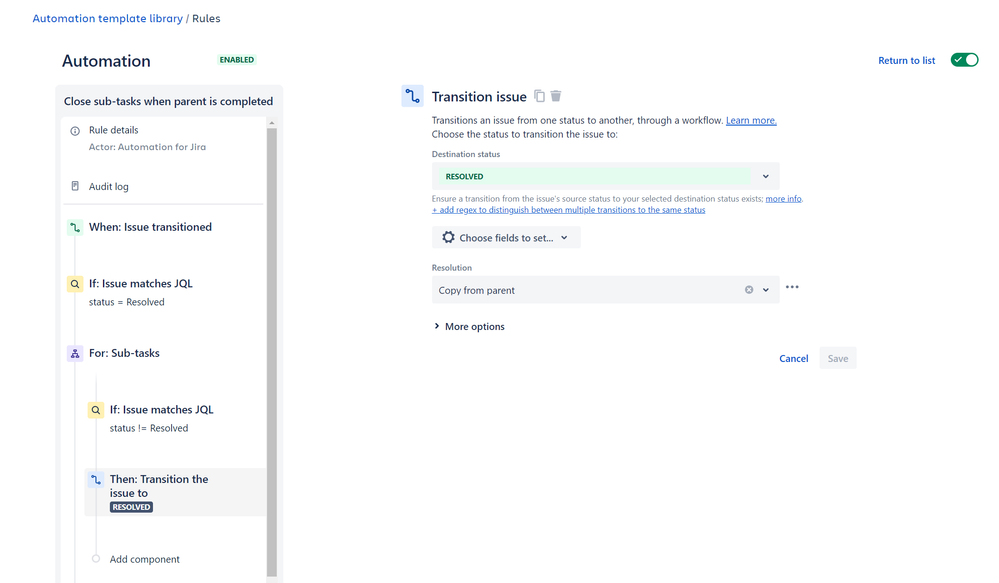Click the rule list scrollbar
The height and width of the screenshot is (583, 999).
click(x=272, y=350)
